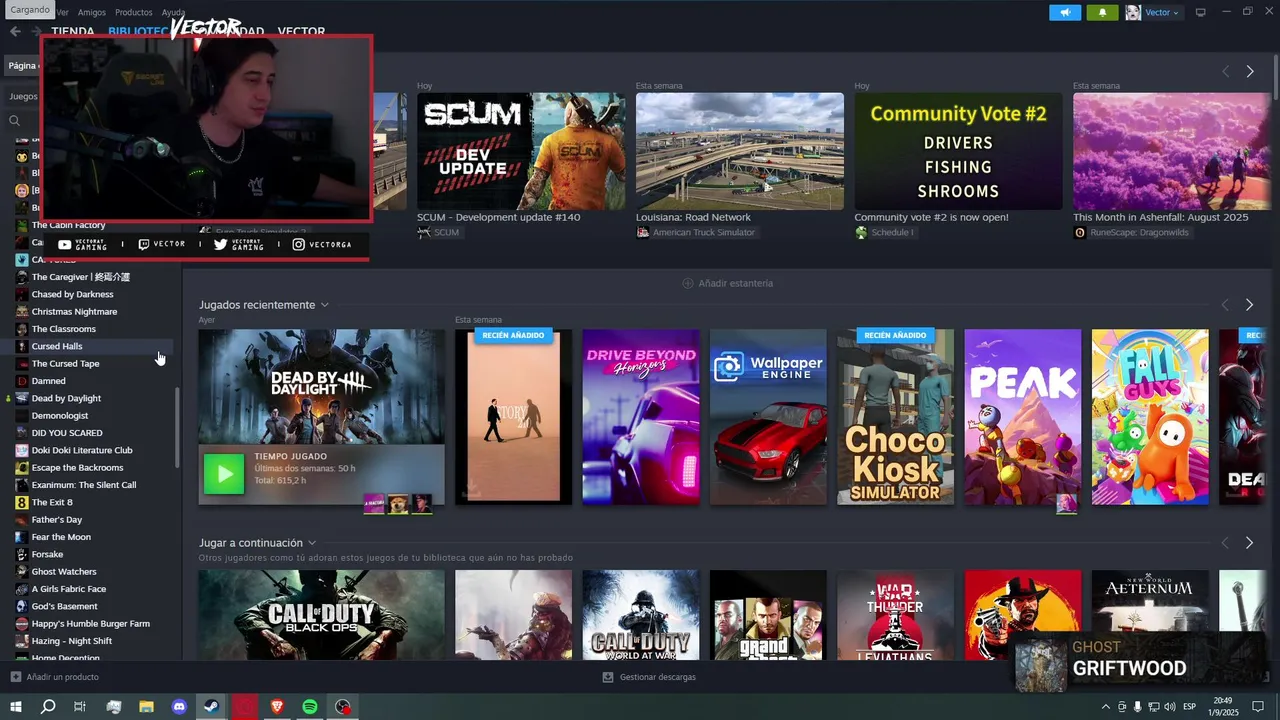Viewport: 1280px width, 720px height.
Task: Open Wallpaper Engine cover
Action: [x=768, y=417]
